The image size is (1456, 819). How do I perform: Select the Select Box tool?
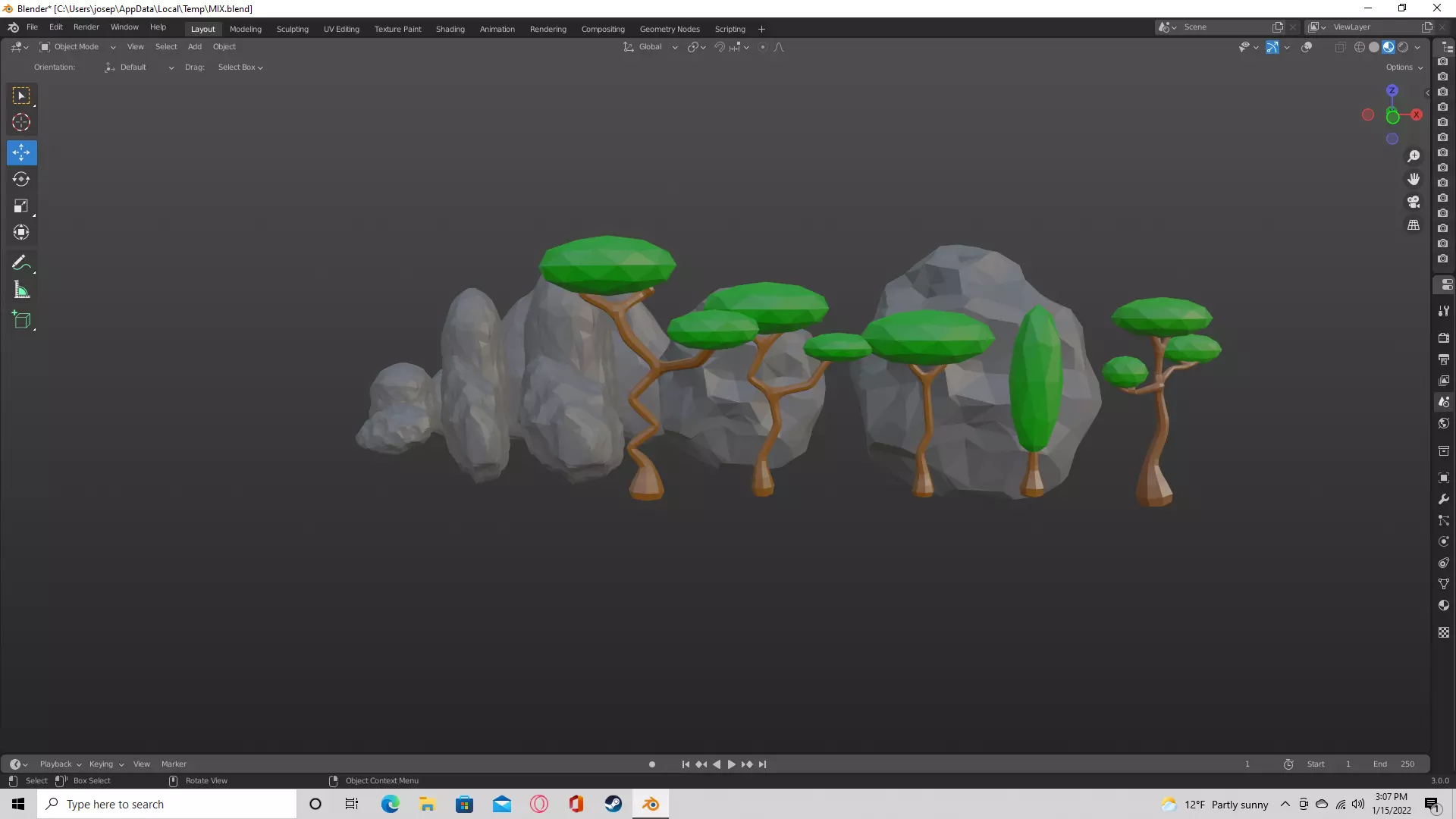(21, 96)
